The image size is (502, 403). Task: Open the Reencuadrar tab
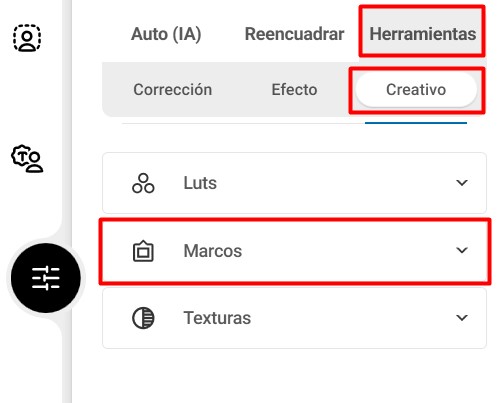coord(294,34)
